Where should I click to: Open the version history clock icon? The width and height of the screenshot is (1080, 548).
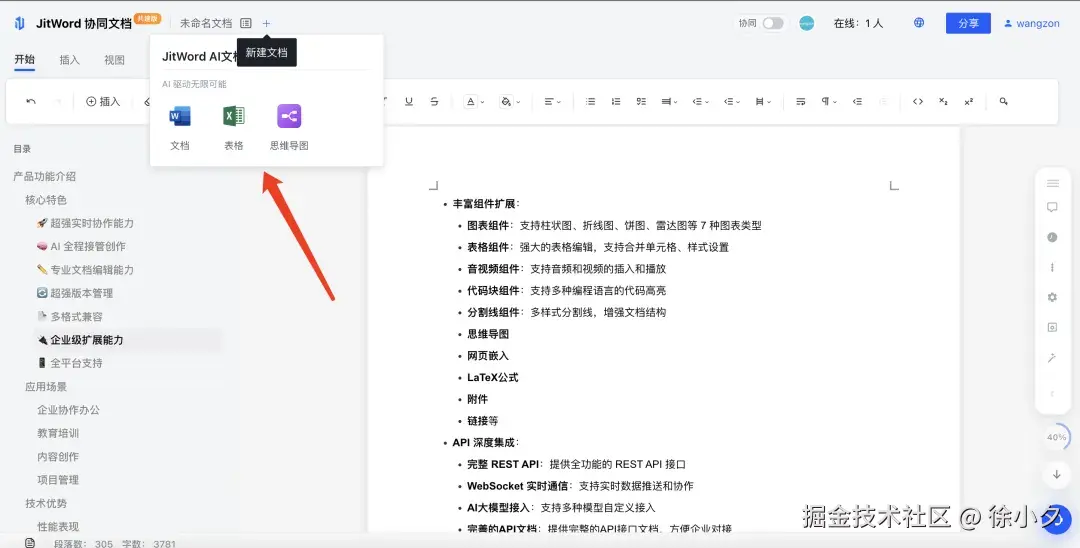(x=1052, y=237)
